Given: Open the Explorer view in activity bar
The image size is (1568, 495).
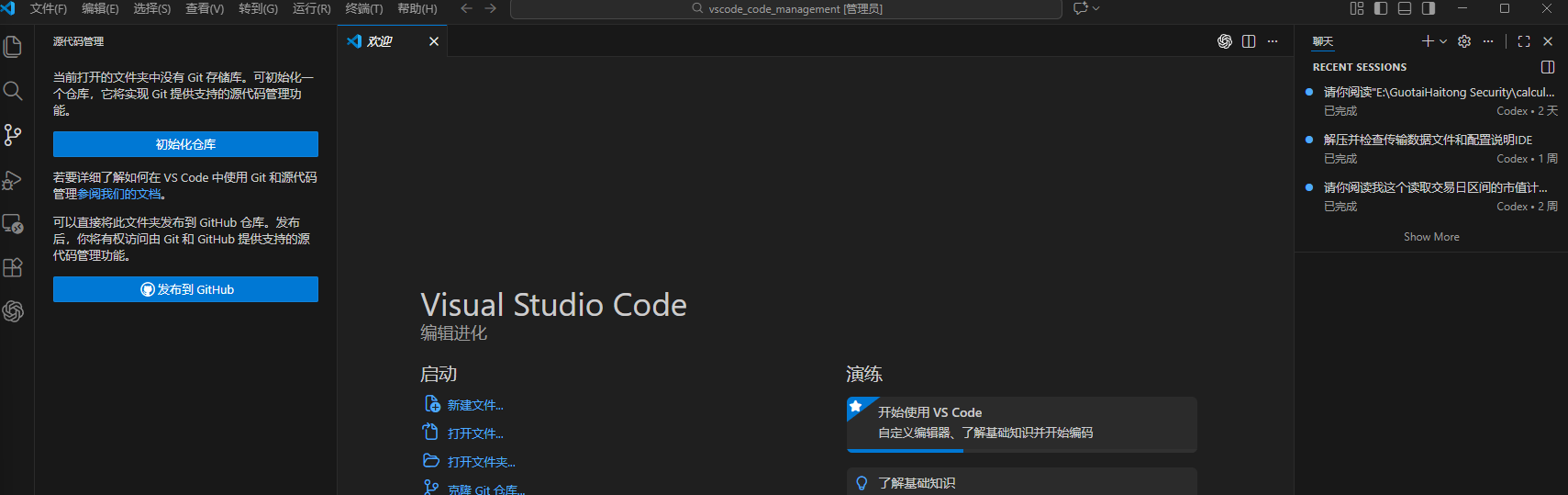Looking at the screenshot, I should point(13,46).
